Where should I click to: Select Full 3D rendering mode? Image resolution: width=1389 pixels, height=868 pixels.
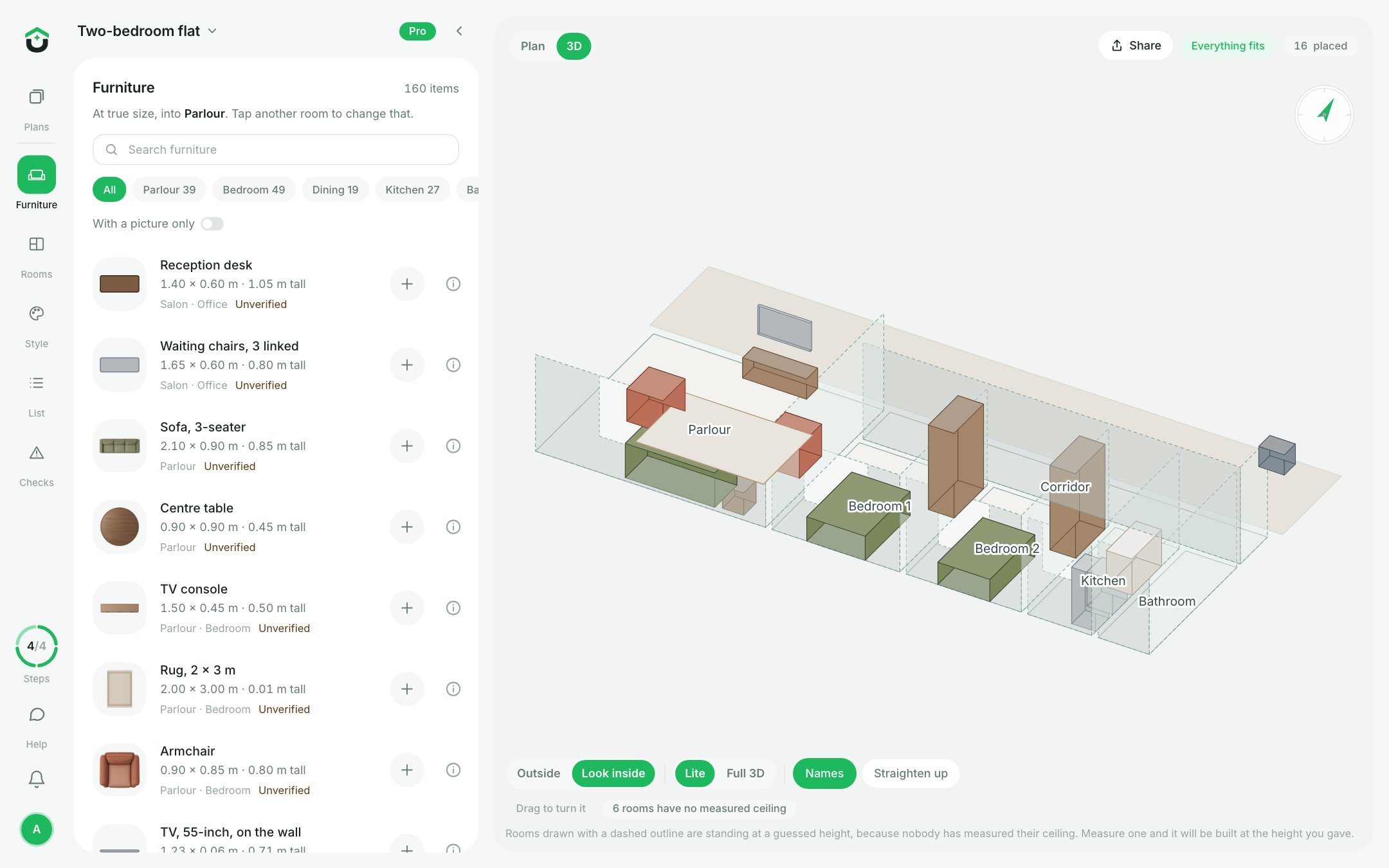(x=745, y=773)
